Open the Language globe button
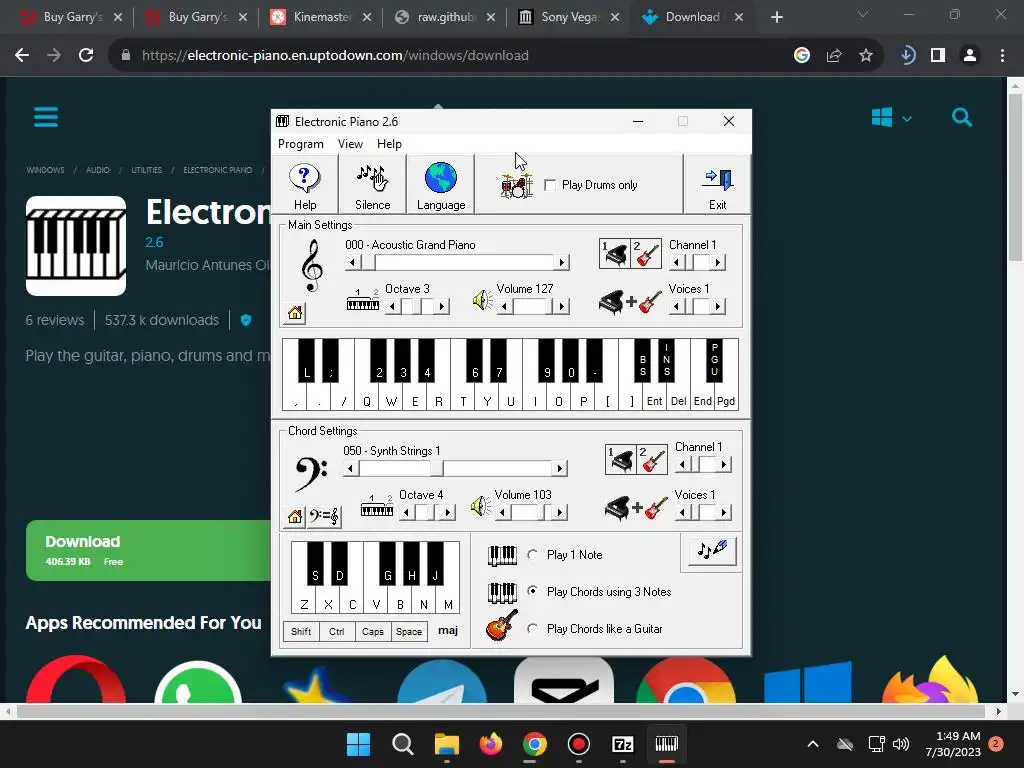1024x768 pixels. 441,185
